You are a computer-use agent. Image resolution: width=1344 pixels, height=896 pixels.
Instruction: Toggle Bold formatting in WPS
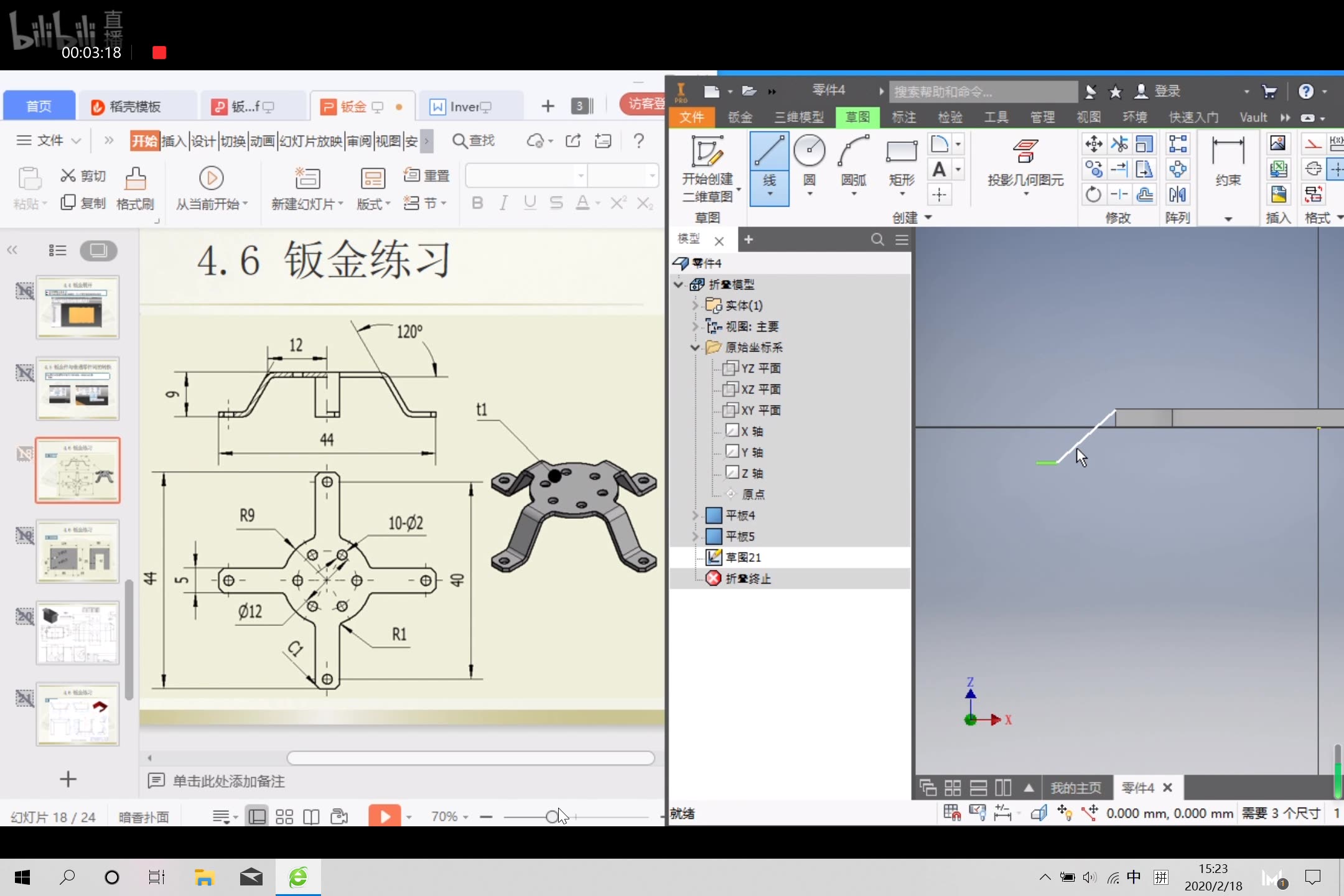click(x=477, y=203)
